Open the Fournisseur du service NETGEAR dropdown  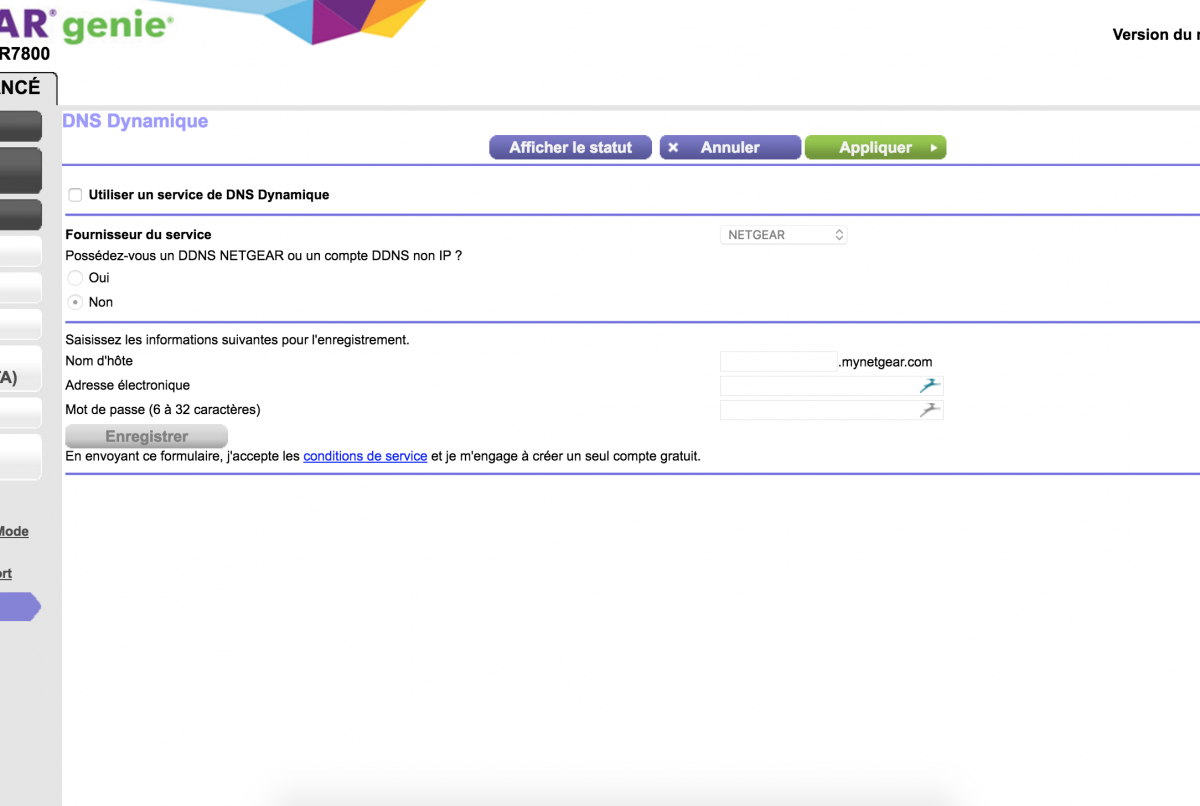pyautogui.click(x=784, y=235)
